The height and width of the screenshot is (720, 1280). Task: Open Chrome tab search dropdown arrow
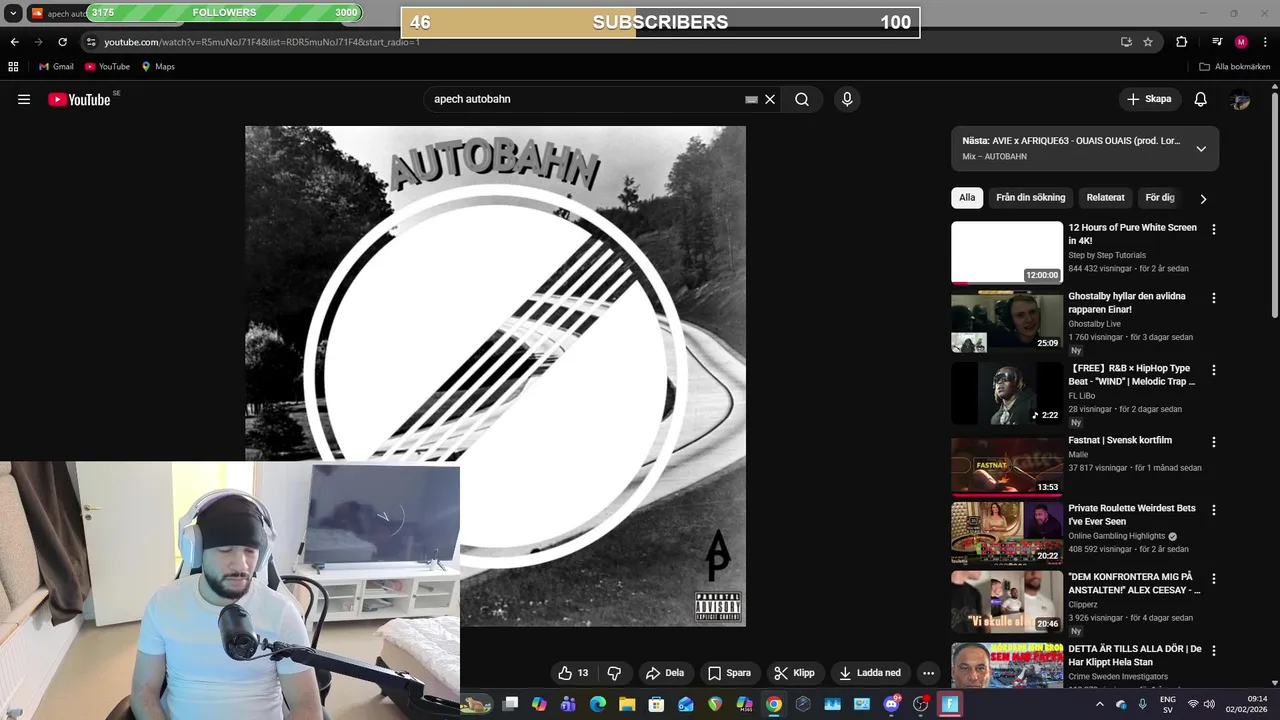click(x=13, y=14)
